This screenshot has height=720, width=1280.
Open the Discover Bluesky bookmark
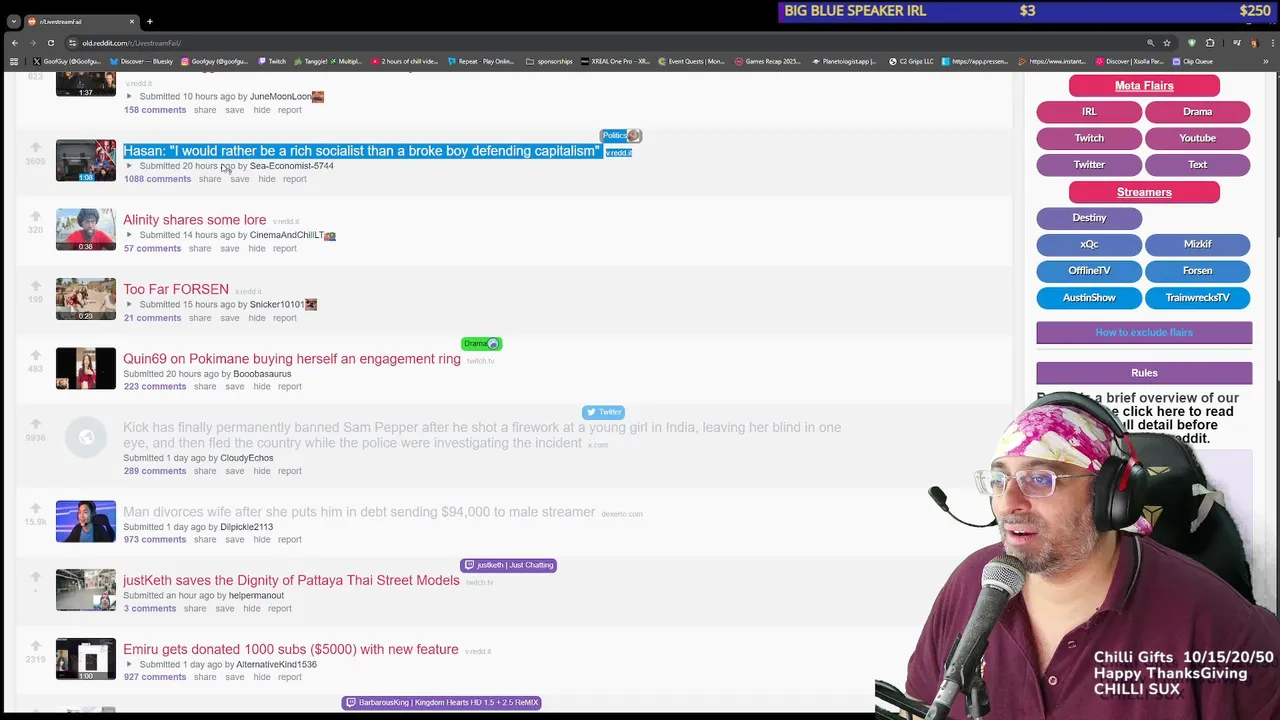point(141,61)
